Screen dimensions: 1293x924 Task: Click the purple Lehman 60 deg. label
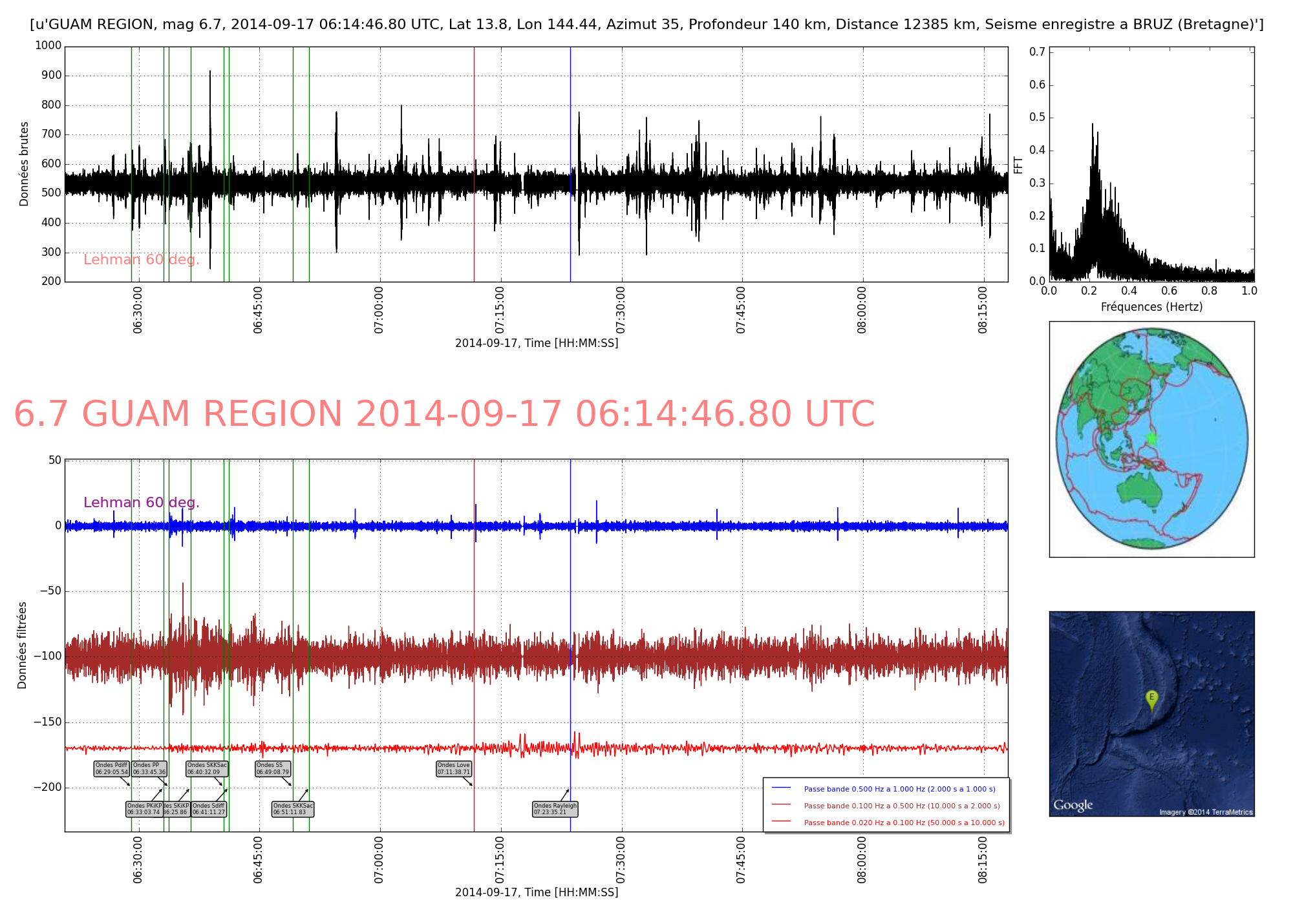pos(141,503)
